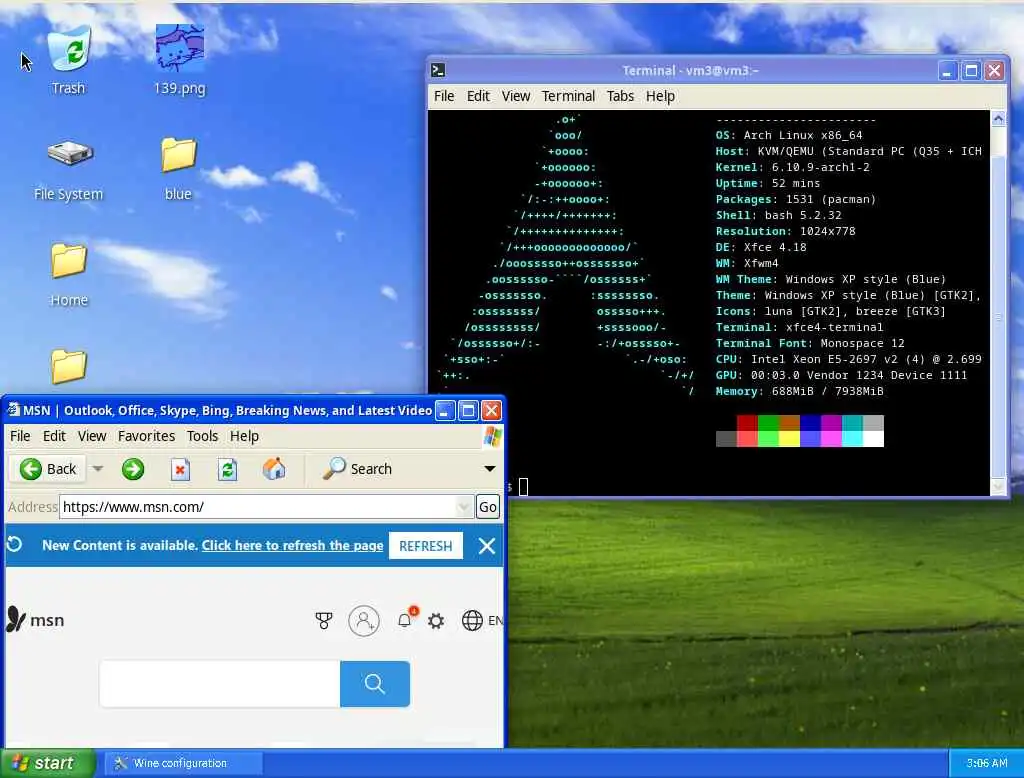Open the browser View menu
This screenshot has width=1024, height=778.
[x=92, y=436]
